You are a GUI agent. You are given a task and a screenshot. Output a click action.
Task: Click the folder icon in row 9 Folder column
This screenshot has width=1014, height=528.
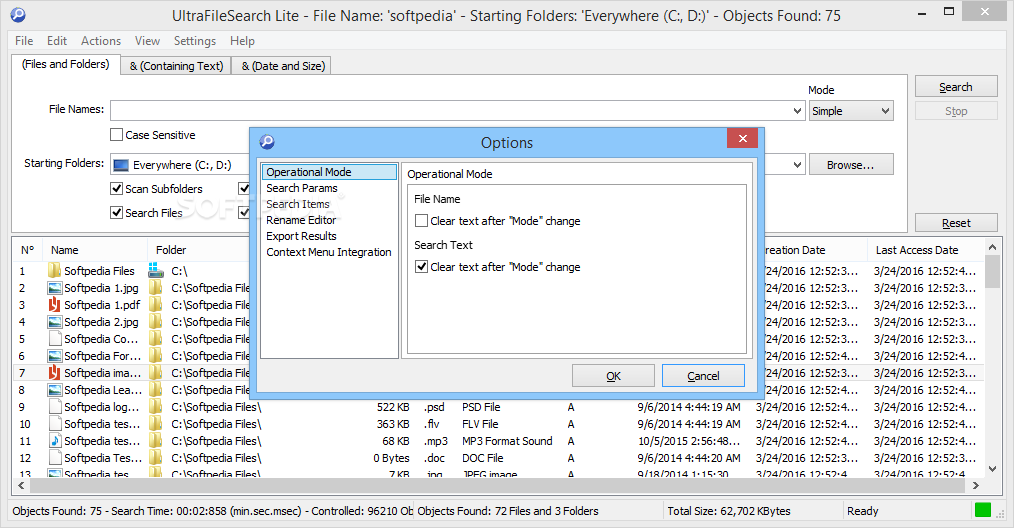pyautogui.click(x=155, y=406)
